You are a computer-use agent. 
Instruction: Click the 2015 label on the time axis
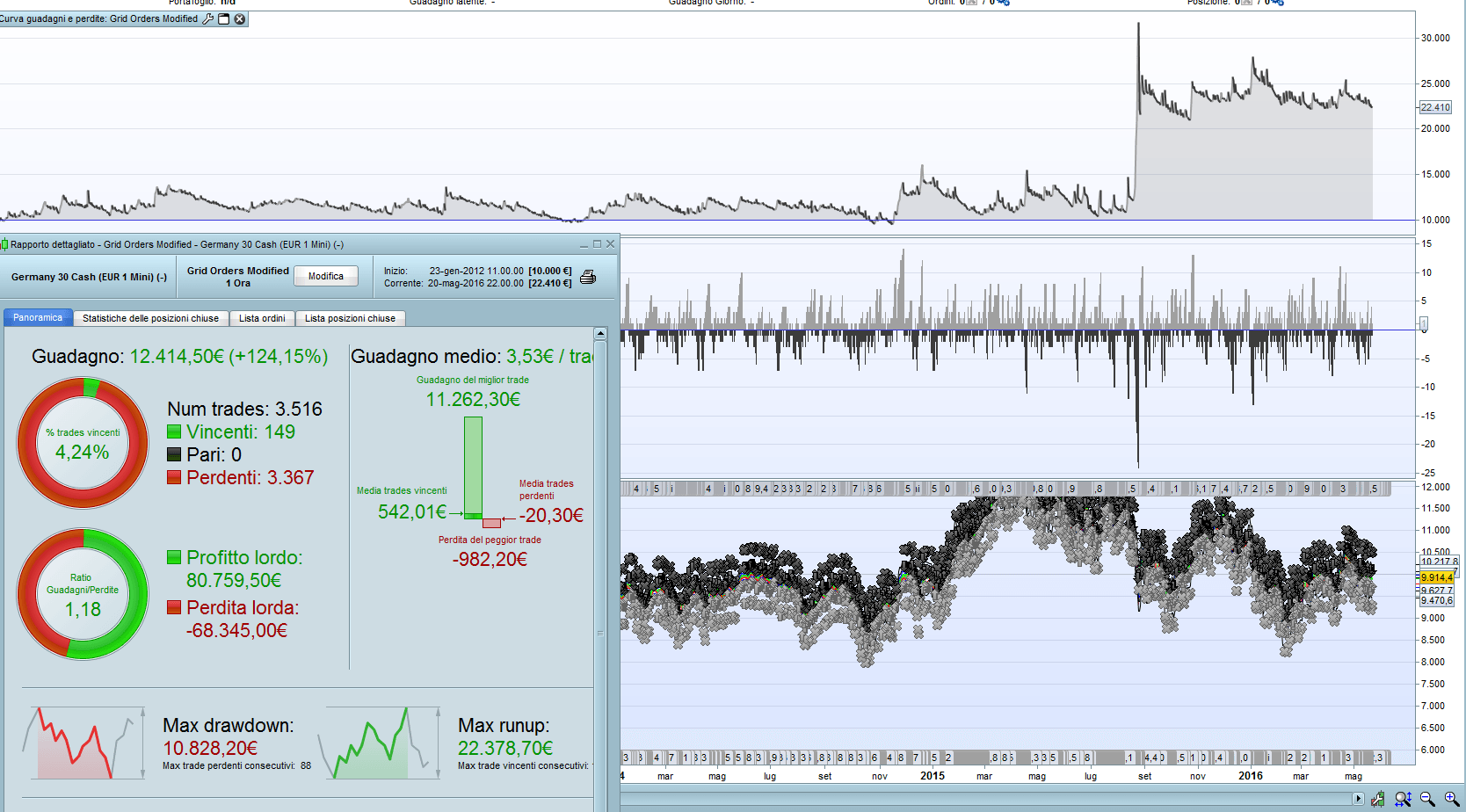point(933,776)
